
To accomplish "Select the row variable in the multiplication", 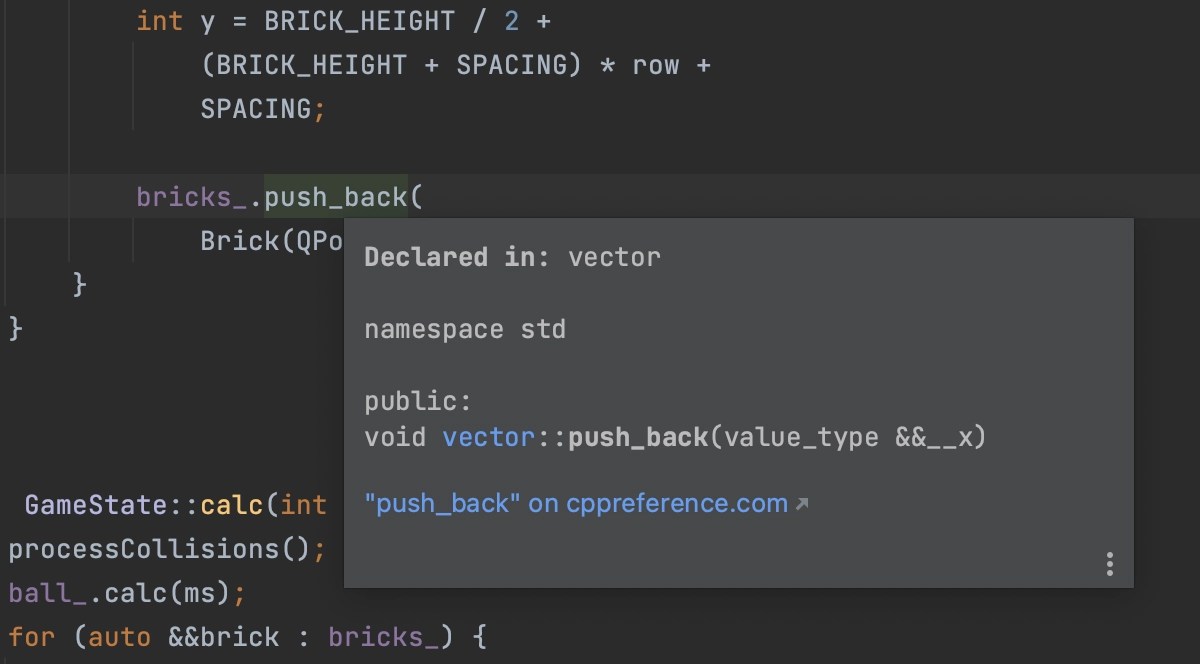I will pos(655,64).
